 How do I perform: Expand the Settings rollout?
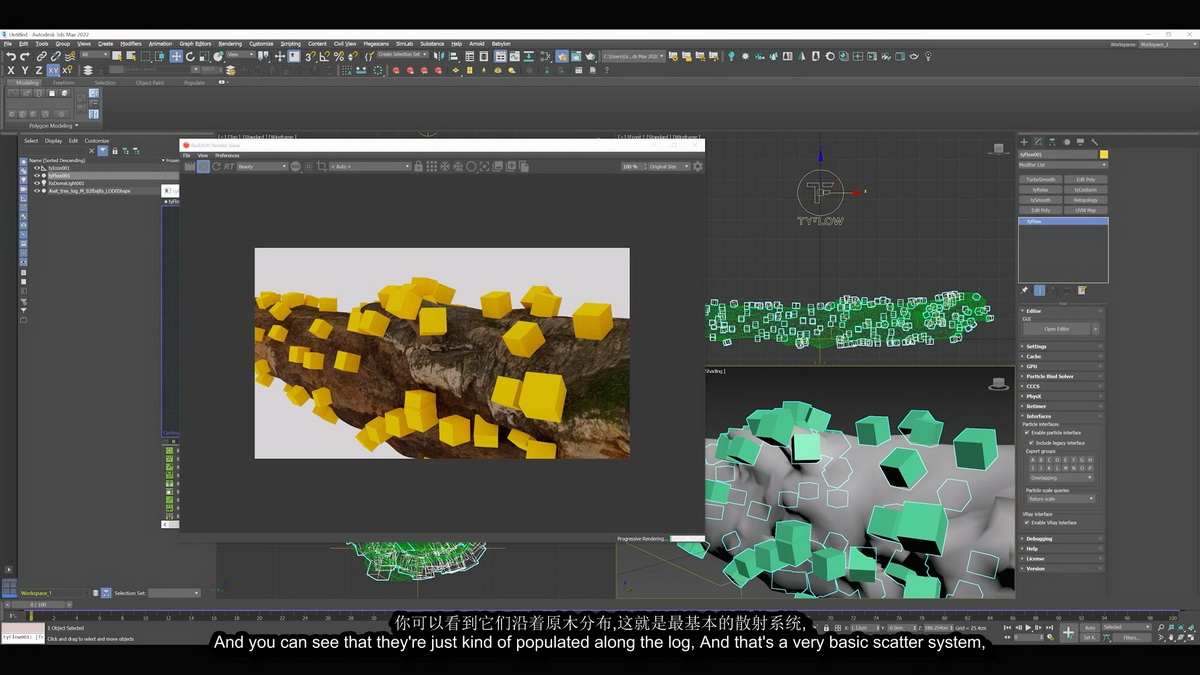pos(1062,346)
